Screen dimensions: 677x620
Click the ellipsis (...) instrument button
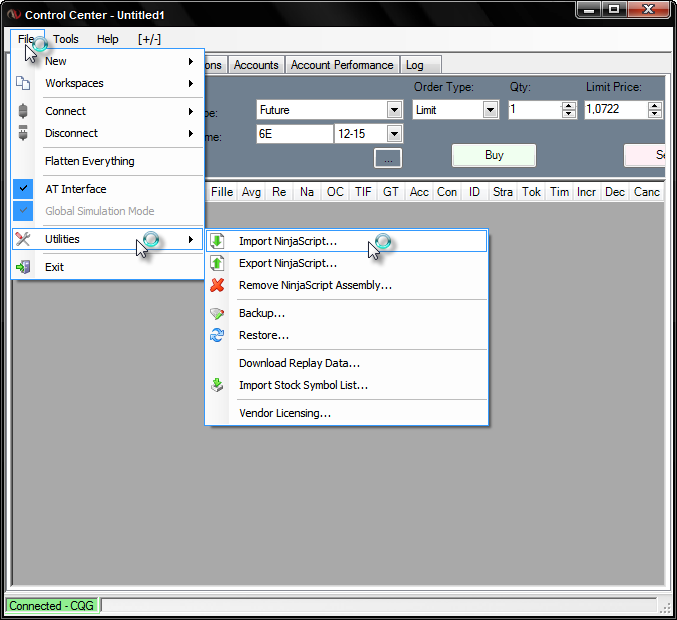click(x=388, y=158)
